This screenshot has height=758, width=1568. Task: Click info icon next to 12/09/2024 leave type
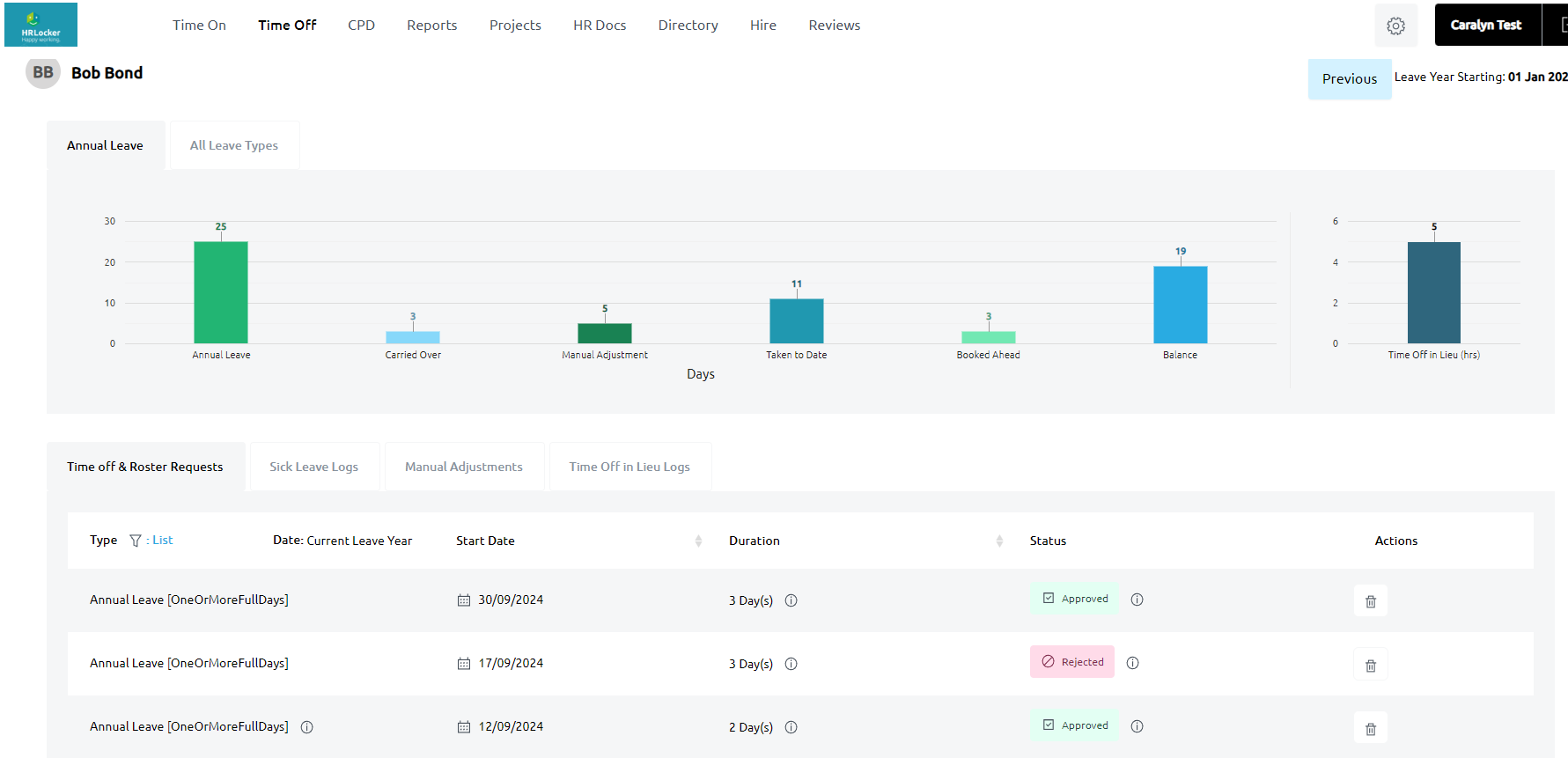[306, 727]
